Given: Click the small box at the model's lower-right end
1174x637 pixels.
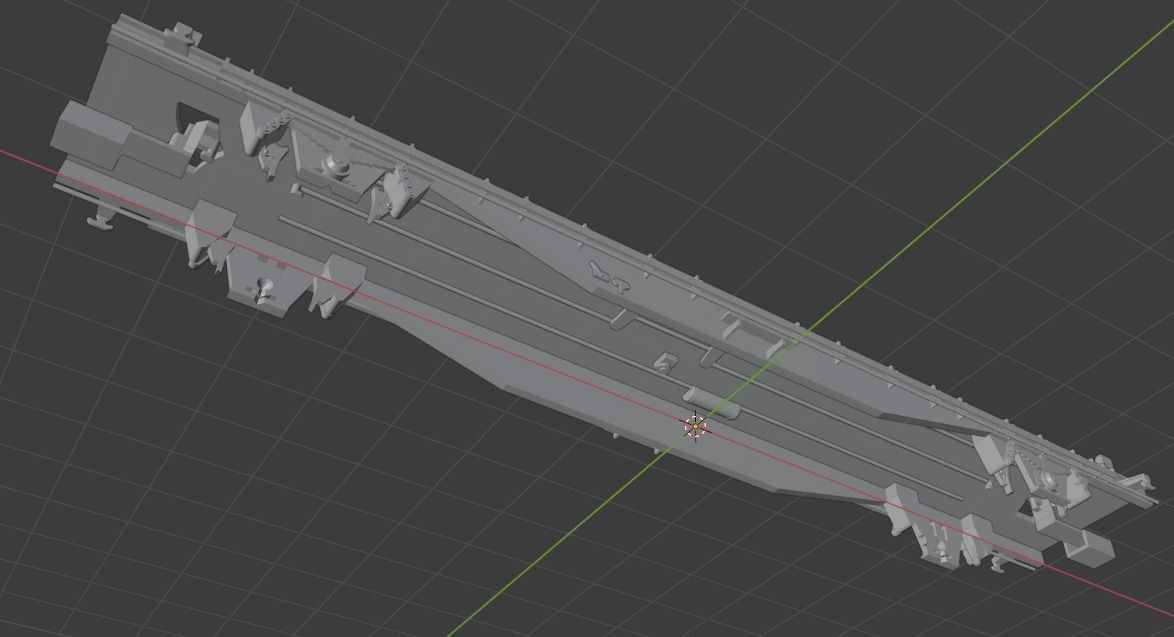Looking at the screenshot, I should pos(1089,548).
